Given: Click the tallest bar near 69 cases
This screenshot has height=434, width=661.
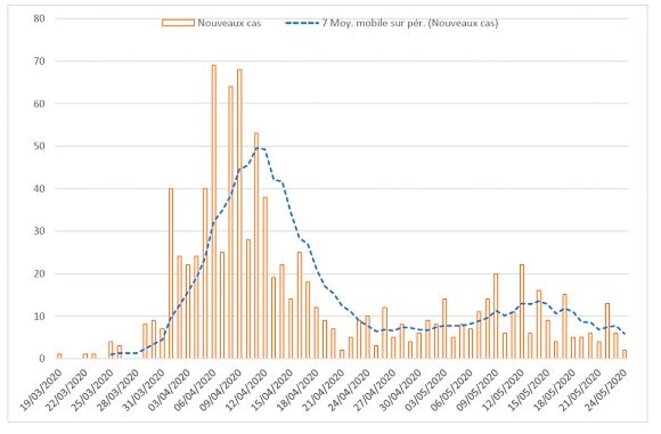Looking at the screenshot, I should click(214, 212).
